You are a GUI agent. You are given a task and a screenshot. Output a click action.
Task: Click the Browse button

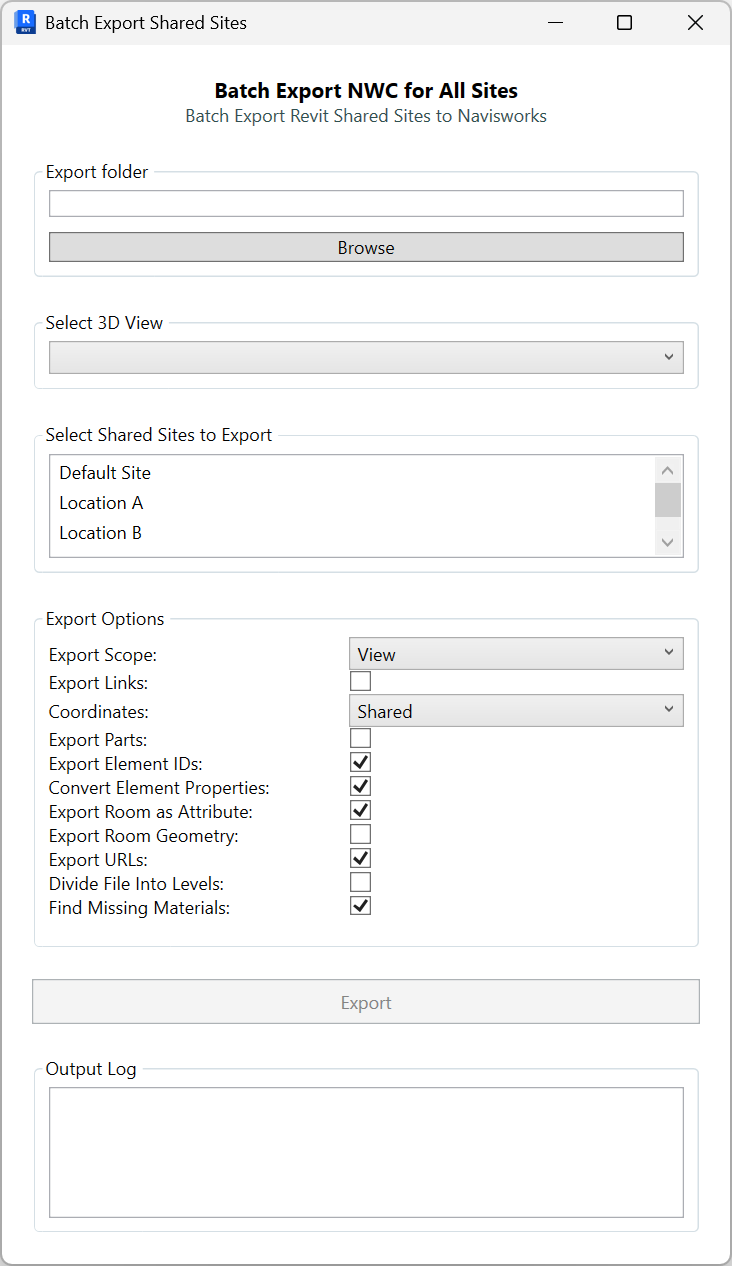click(365, 247)
